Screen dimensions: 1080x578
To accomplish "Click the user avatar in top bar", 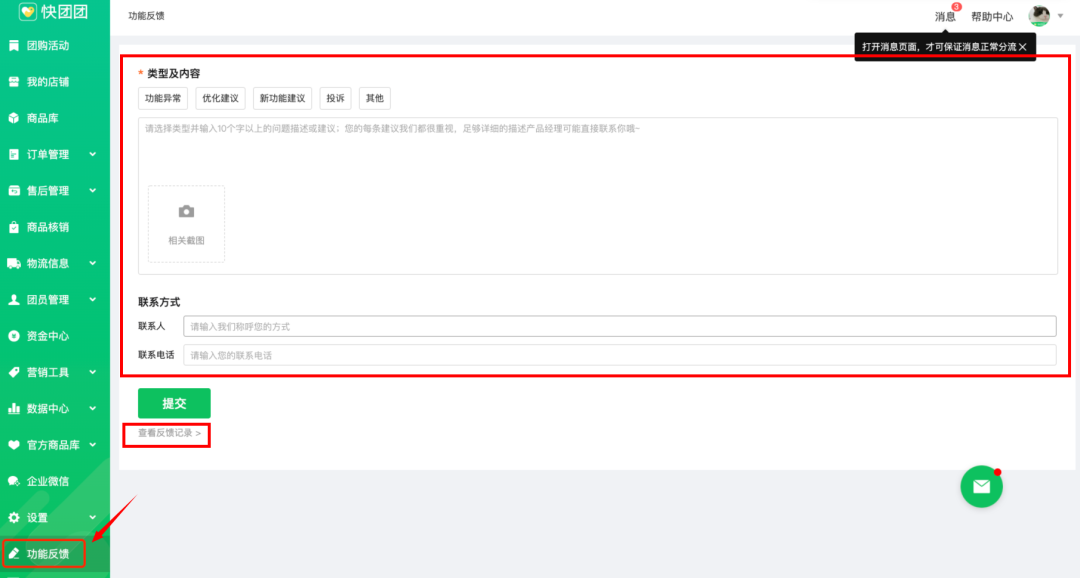I will (1039, 16).
